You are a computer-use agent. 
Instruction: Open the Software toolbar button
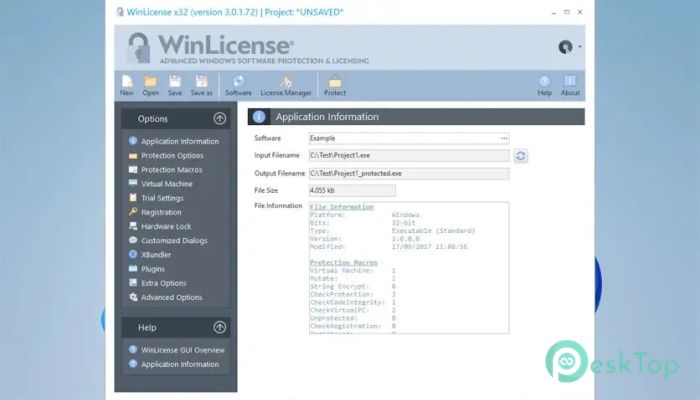click(238, 85)
